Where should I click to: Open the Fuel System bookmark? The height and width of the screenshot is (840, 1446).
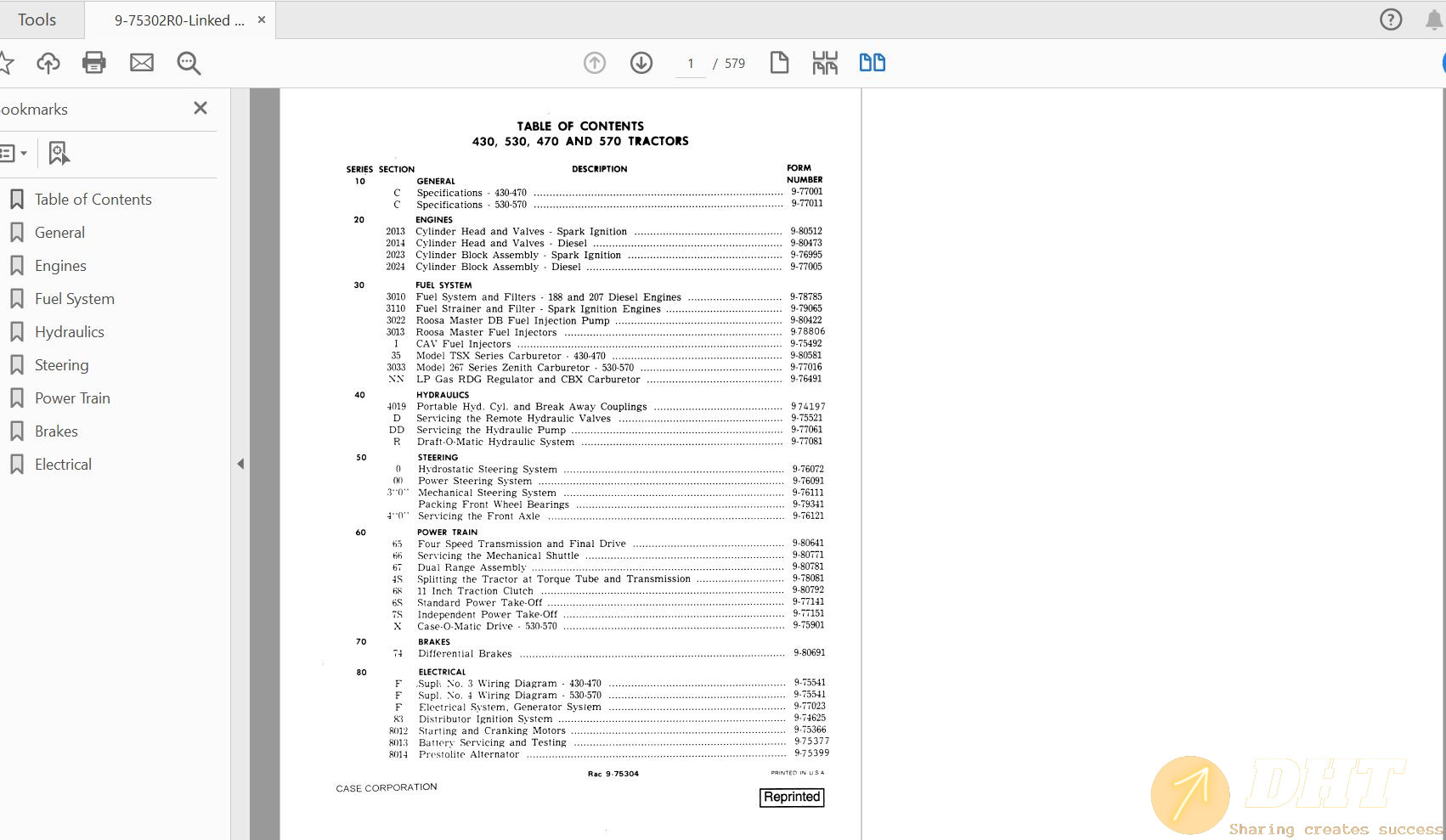click(x=74, y=299)
